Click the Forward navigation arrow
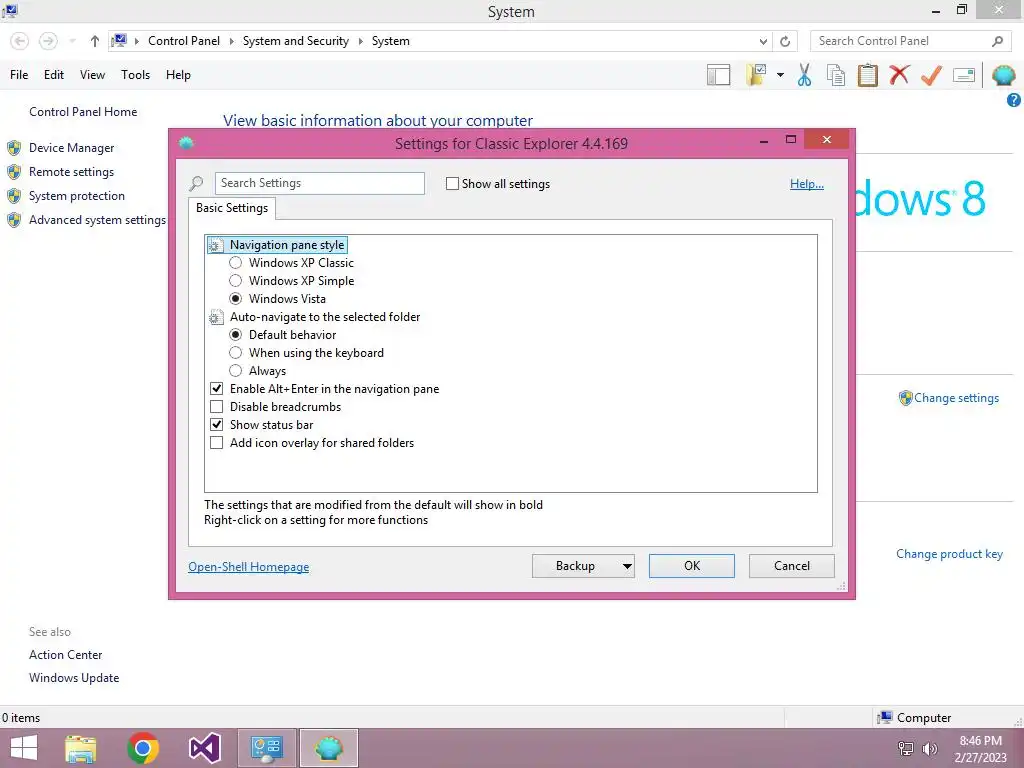 click(48, 41)
